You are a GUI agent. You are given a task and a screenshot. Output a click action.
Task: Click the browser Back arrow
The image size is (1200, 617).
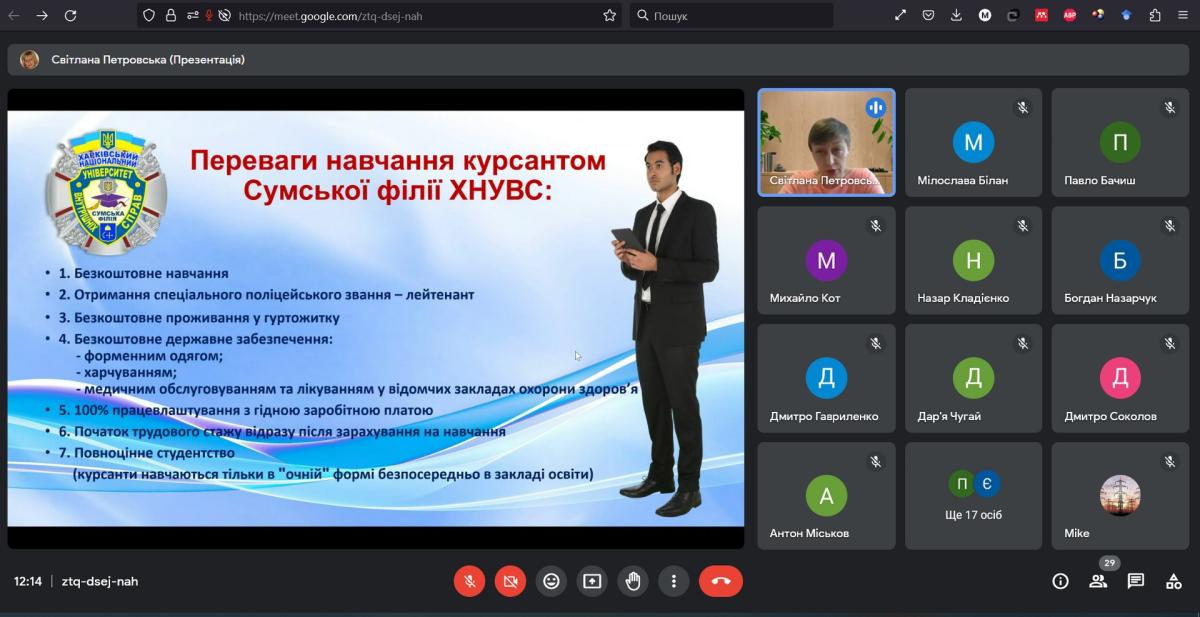14,15
